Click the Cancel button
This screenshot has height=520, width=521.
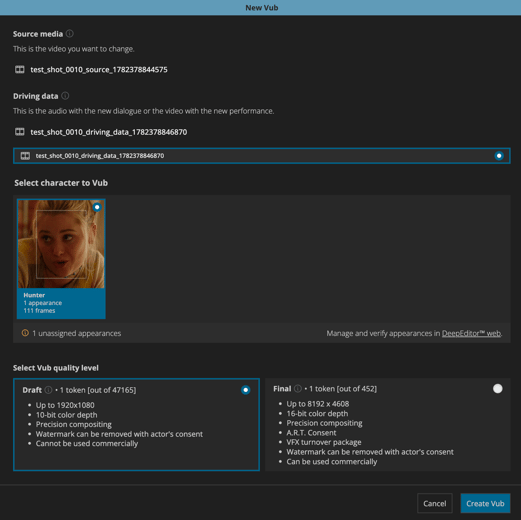tap(435, 503)
